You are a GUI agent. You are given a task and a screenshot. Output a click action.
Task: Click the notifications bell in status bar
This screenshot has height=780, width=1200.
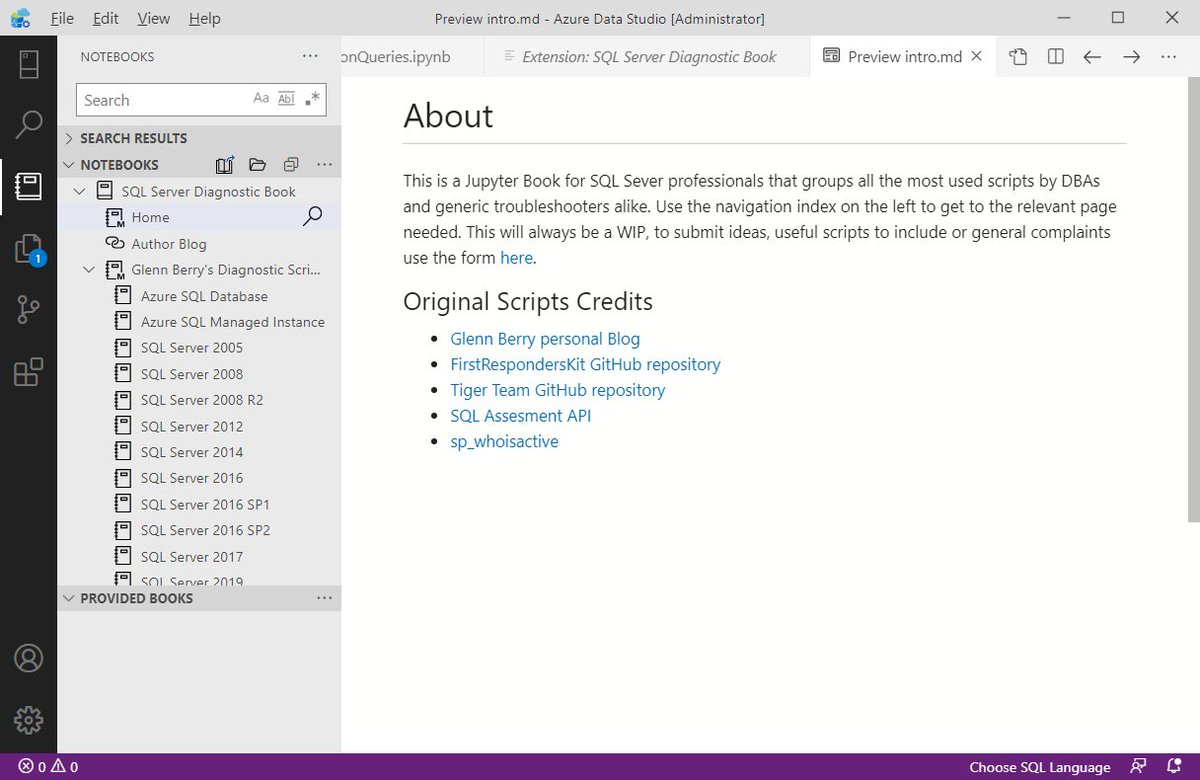click(1174, 767)
